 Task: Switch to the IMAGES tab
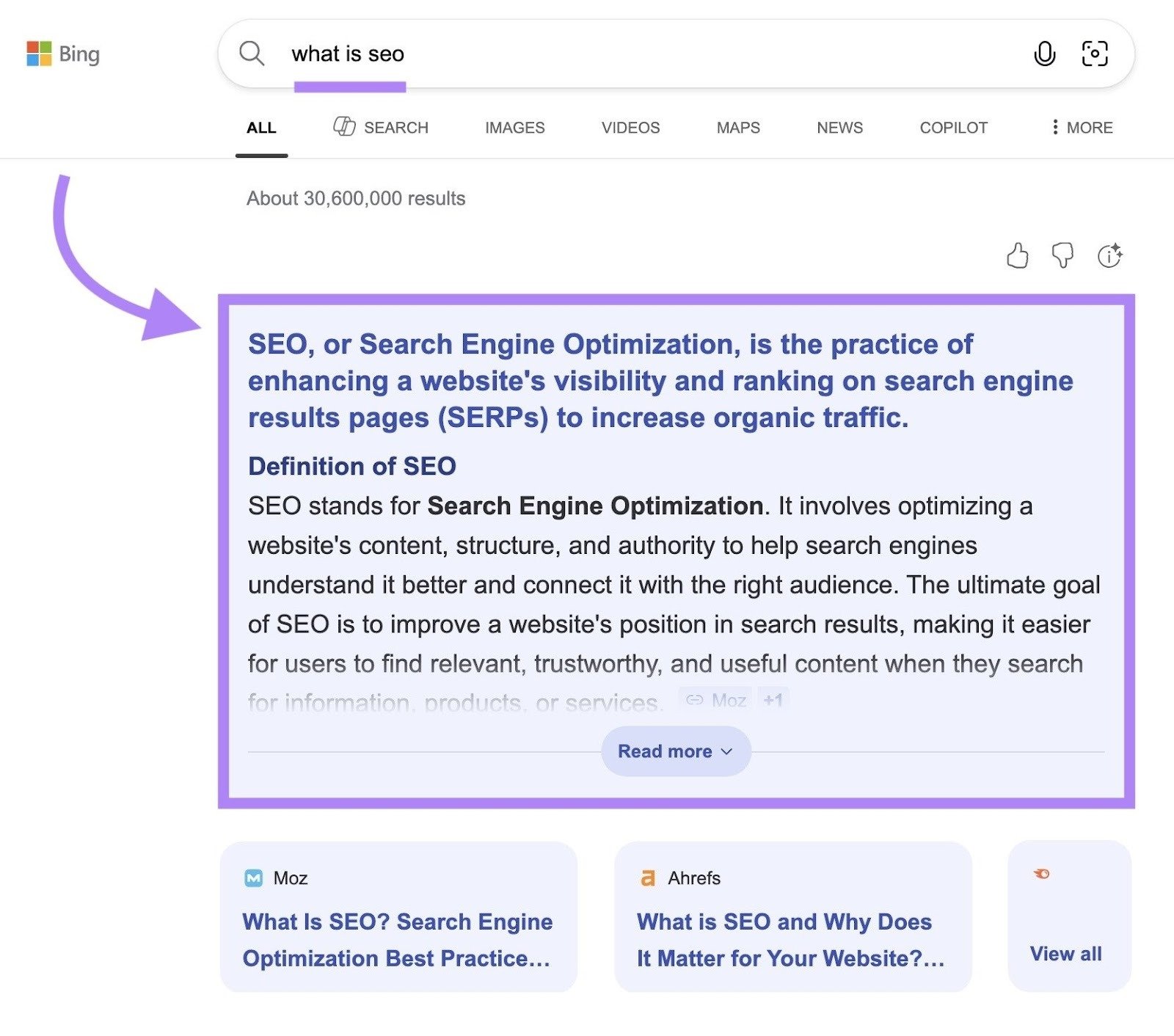click(x=514, y=128)
